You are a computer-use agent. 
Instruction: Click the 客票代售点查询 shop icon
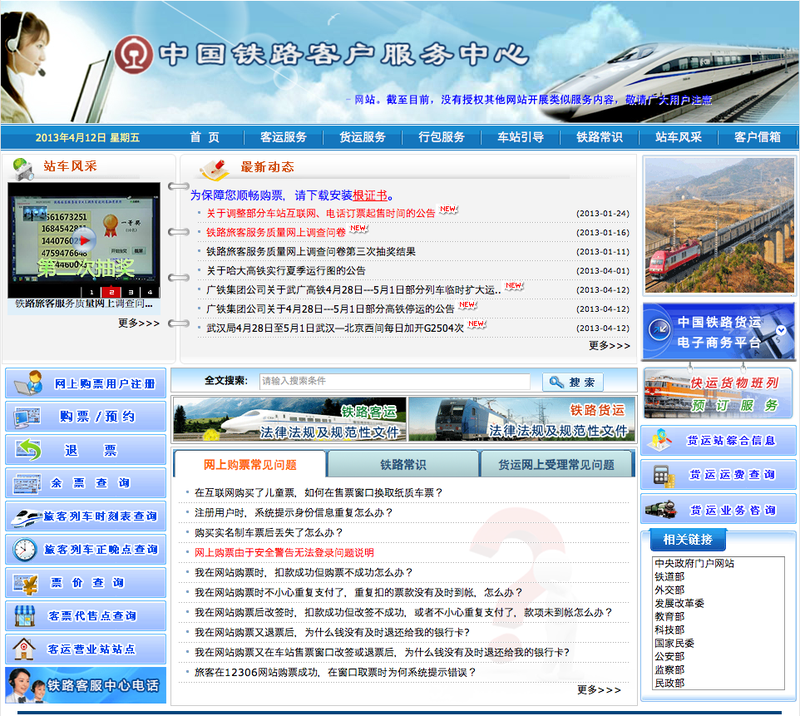pos(24,616)
